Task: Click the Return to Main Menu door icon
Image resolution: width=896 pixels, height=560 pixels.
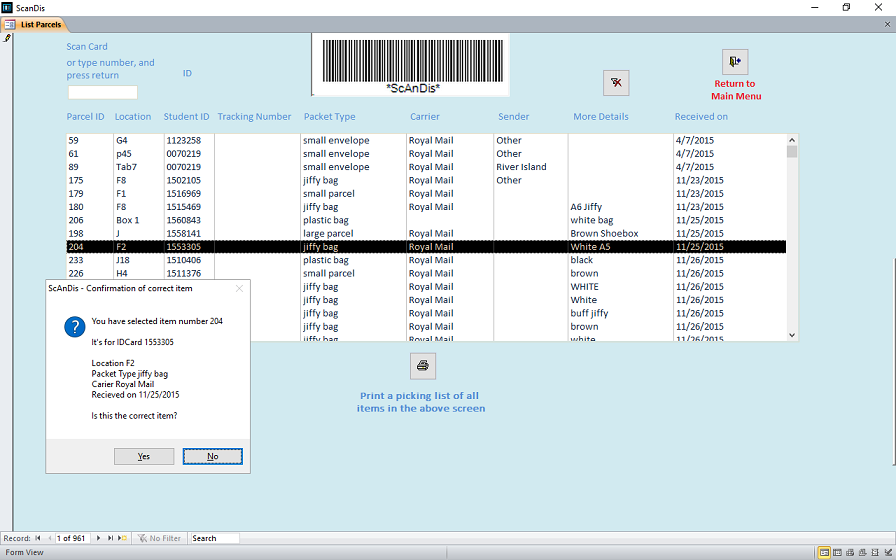Action: [735, 61]
